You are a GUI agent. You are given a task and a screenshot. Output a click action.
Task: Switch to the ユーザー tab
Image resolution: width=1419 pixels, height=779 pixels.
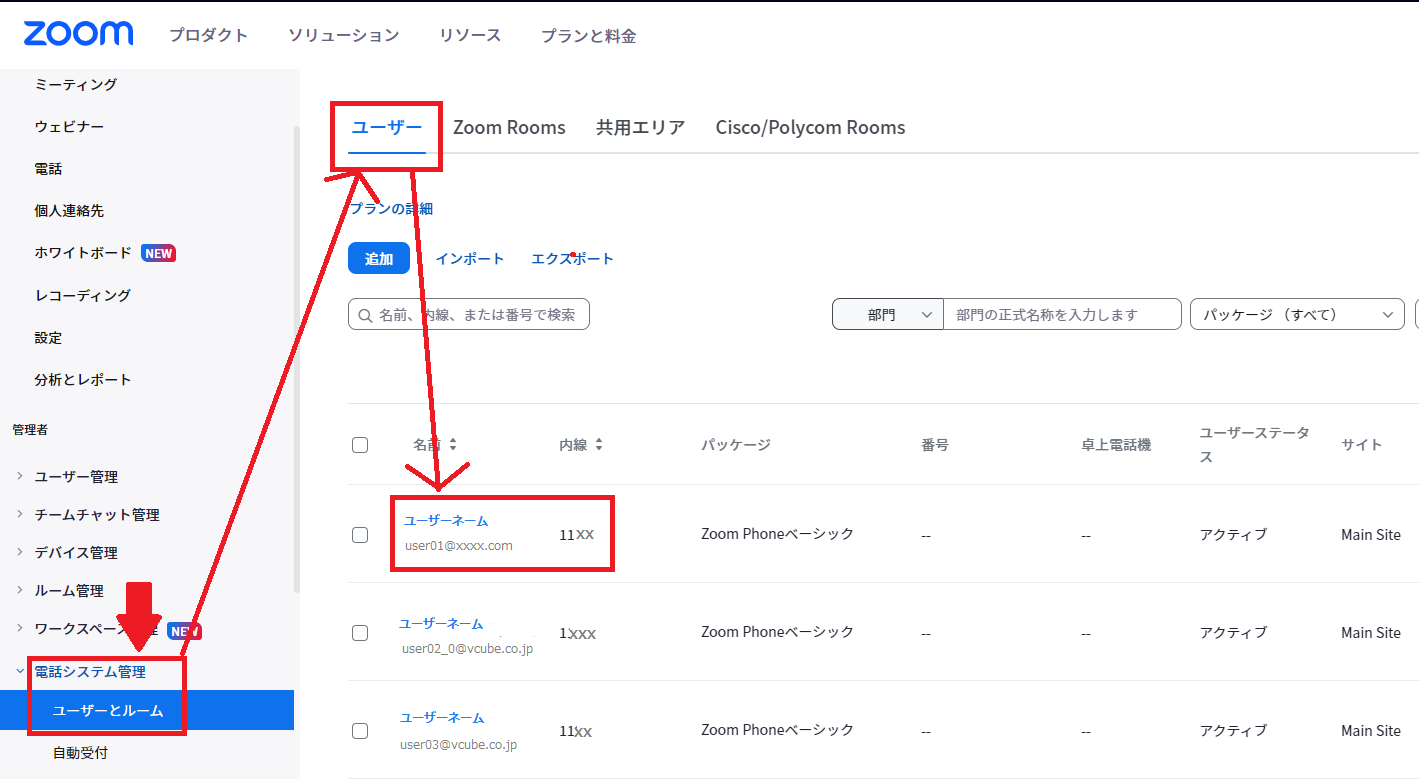point(387,127)
